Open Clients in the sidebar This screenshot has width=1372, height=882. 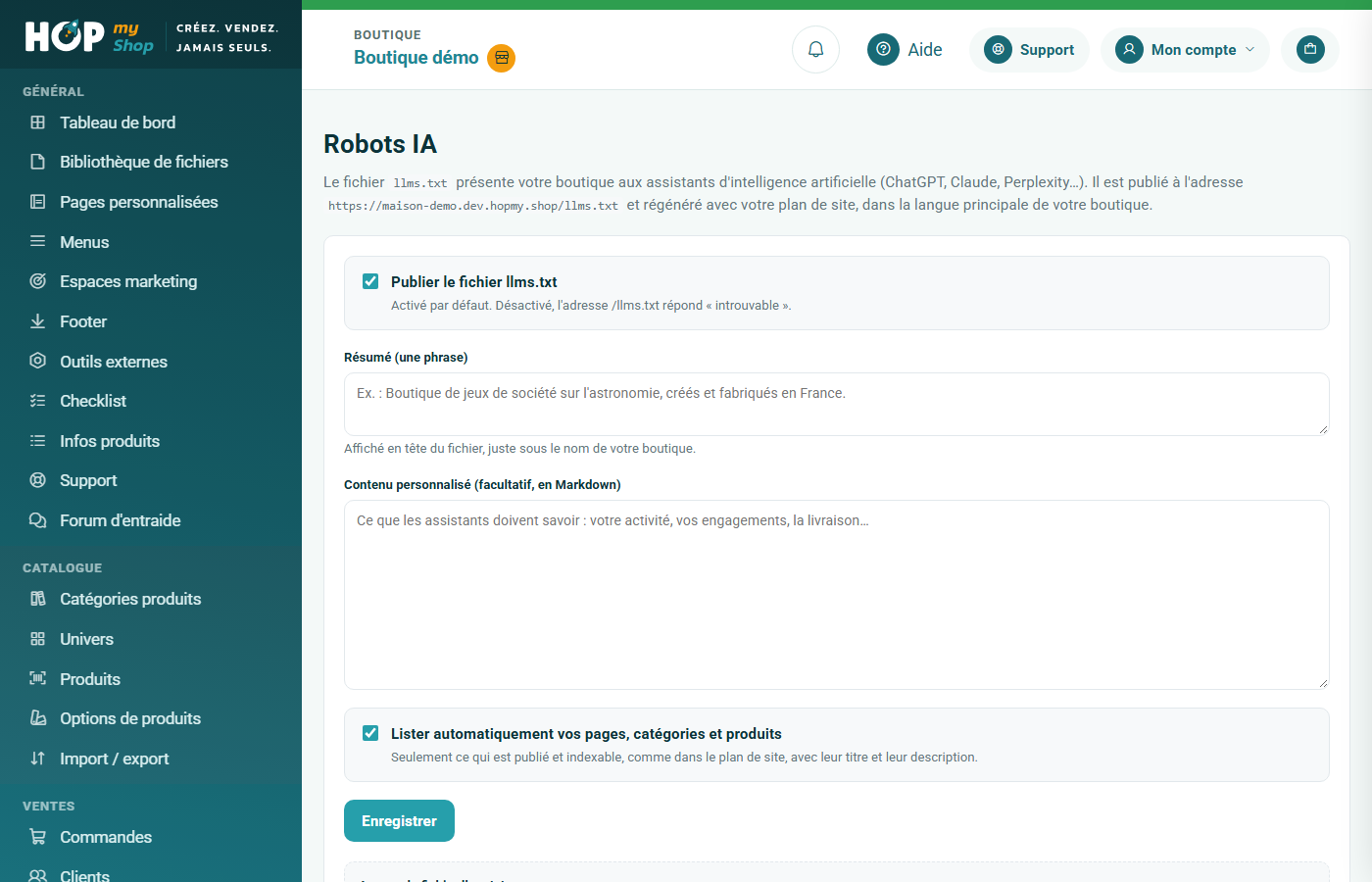click(84, 874)
